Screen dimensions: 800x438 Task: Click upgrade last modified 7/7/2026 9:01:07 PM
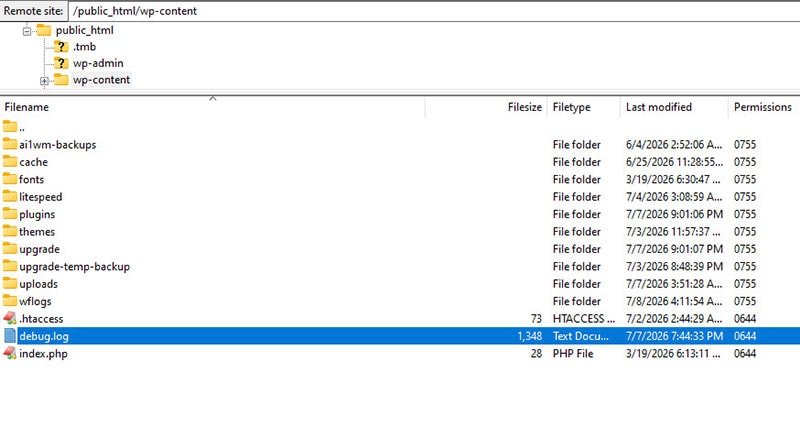674,249
